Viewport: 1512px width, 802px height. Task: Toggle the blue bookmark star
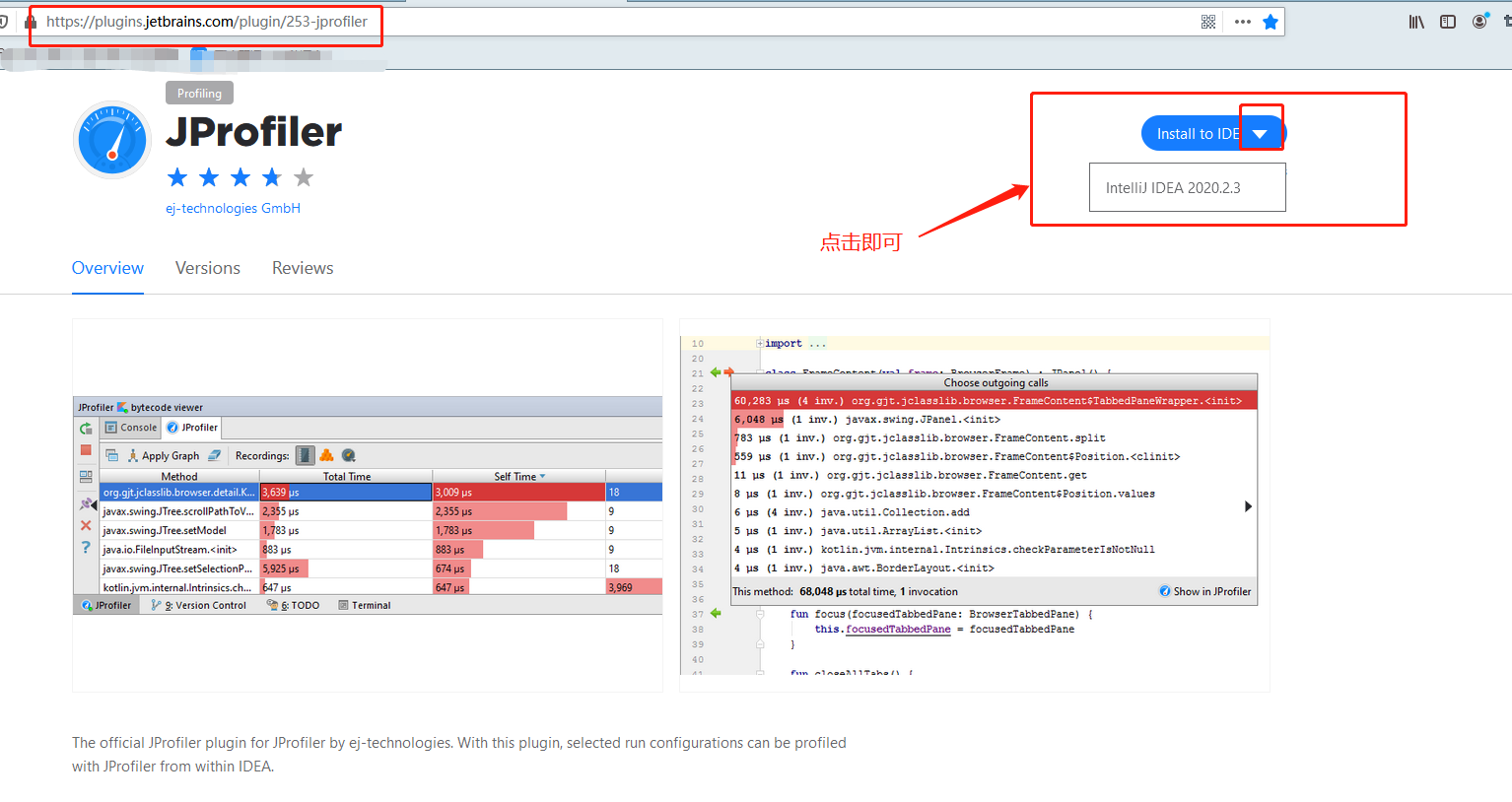(1271, 22)
